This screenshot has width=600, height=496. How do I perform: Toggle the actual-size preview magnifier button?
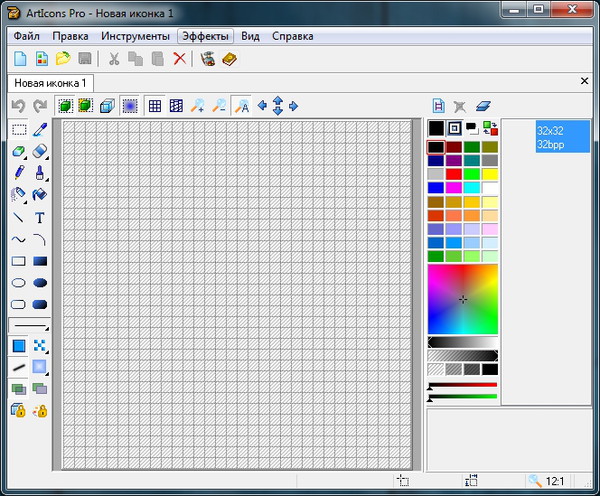point(241,105)
